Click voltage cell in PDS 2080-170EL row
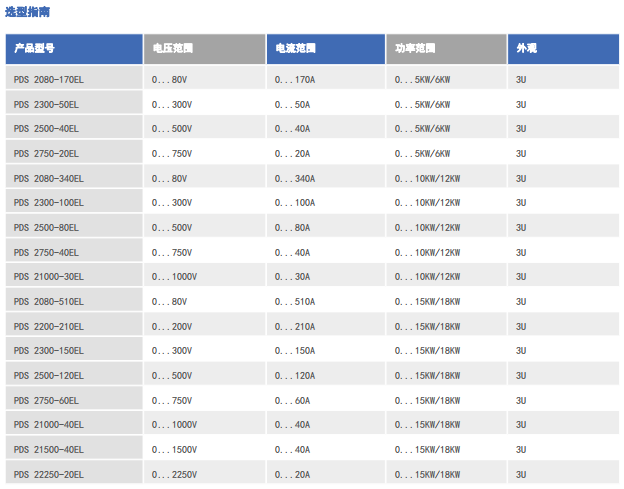This screenshot has width=624, height=489. tap(205, 80)
